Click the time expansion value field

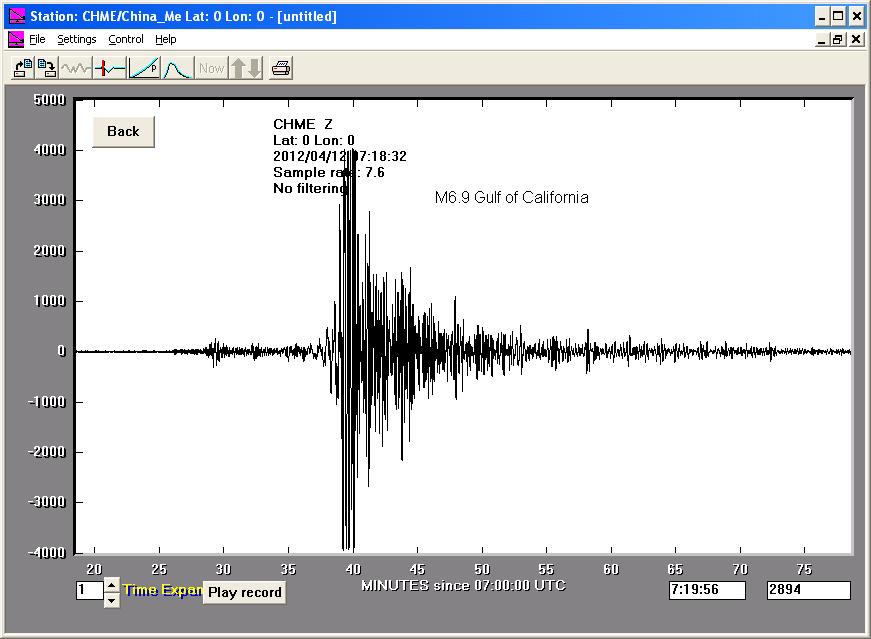tap(88, 591)
